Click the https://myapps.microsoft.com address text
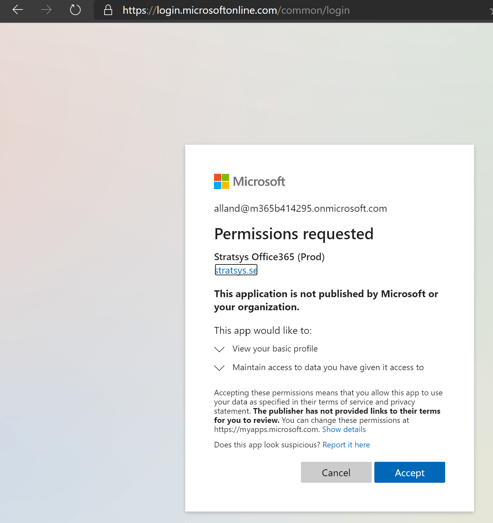 click(267, 429)
